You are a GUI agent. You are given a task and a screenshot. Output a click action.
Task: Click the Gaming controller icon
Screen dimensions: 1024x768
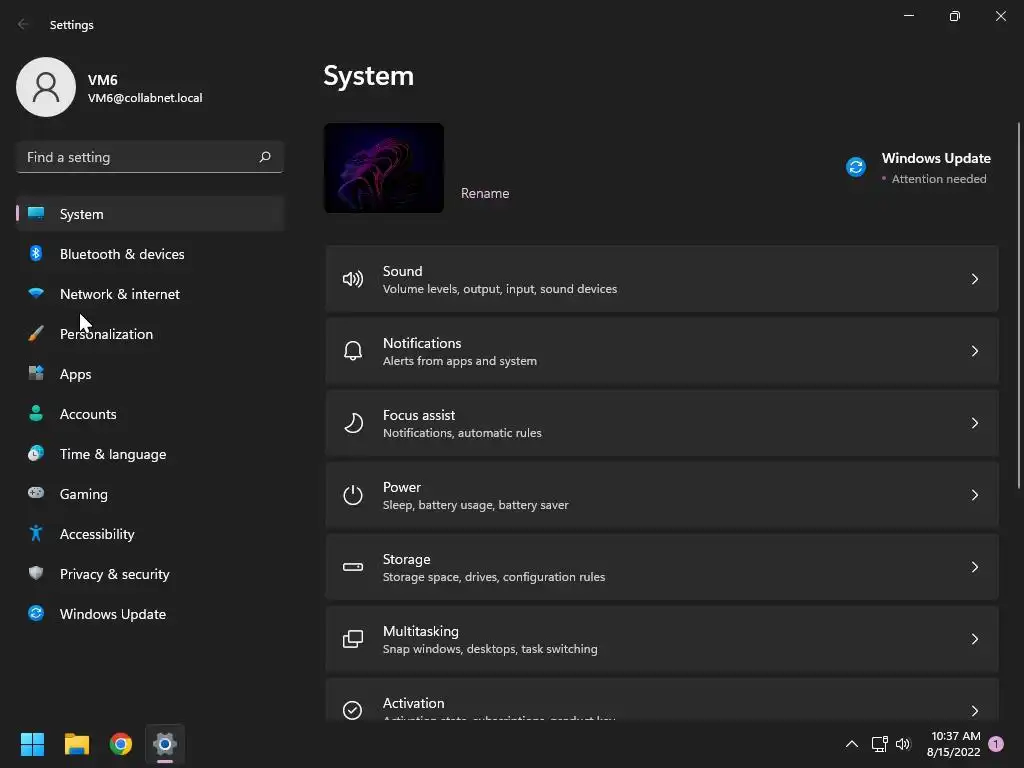[36, 494]
